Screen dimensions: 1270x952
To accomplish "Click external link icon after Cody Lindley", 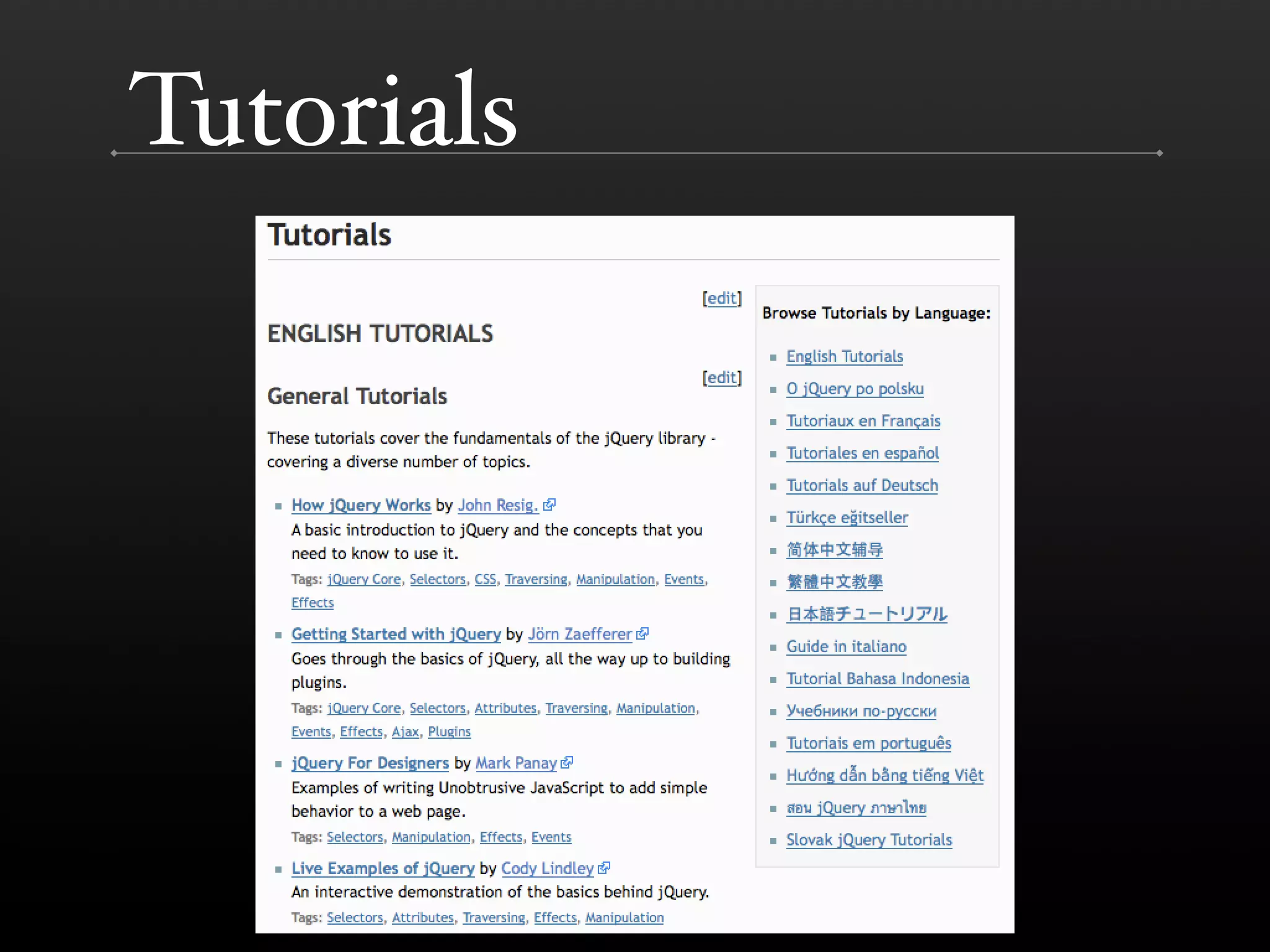I will (604, 868).
